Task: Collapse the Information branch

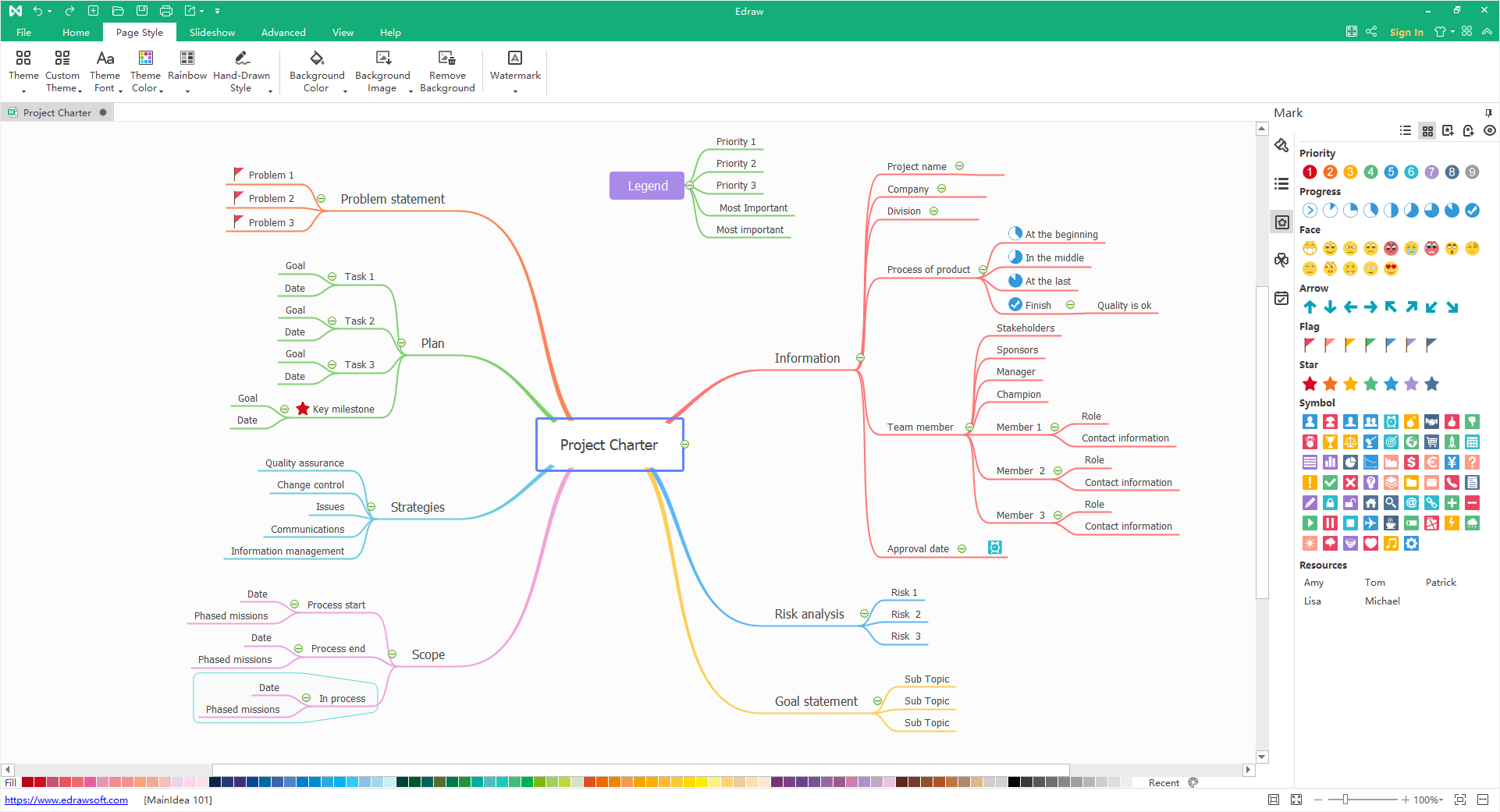Action: pyautogui.click(x=860, y=358)
